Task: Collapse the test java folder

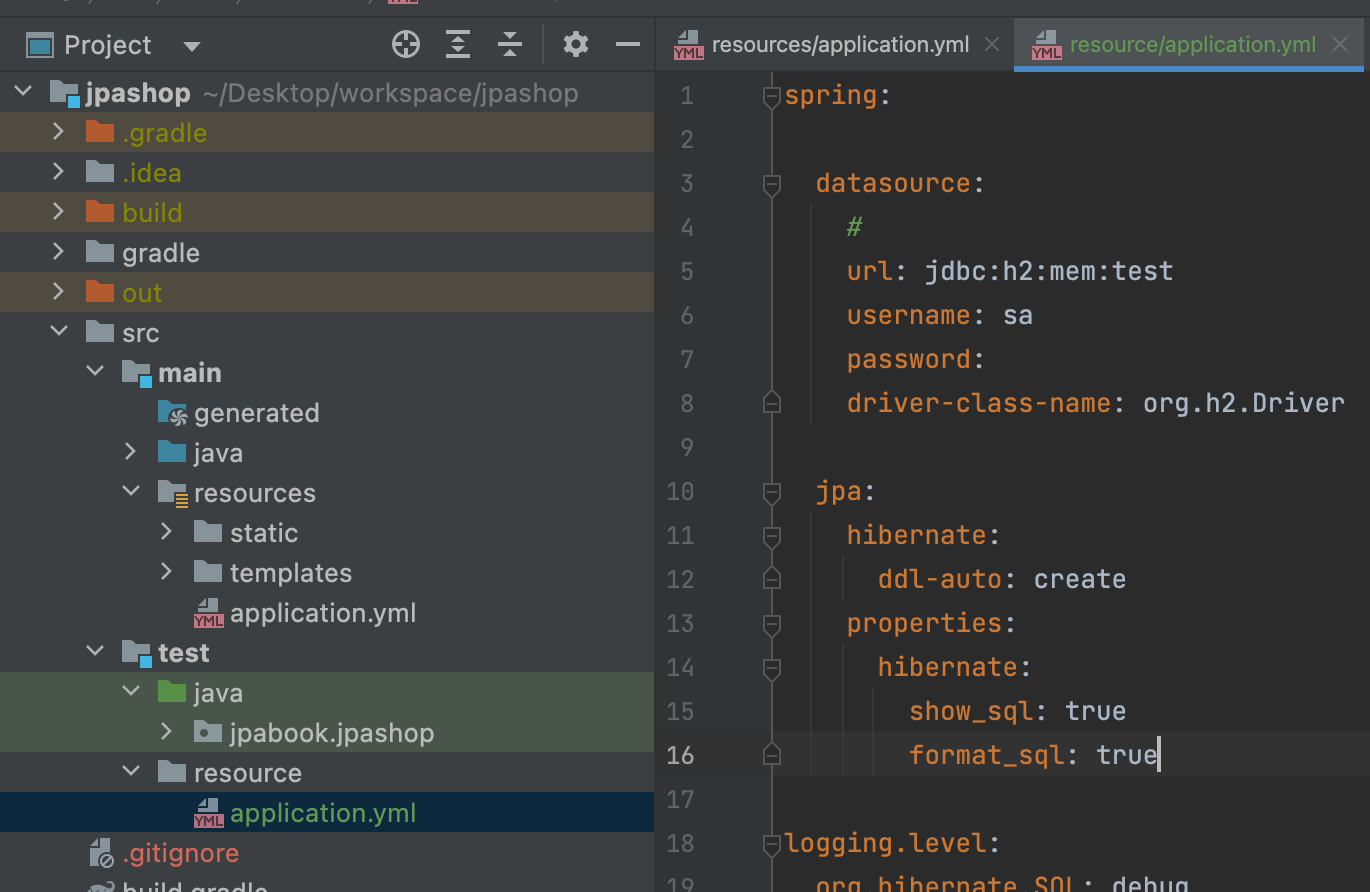Action: [x=130, y=692]
